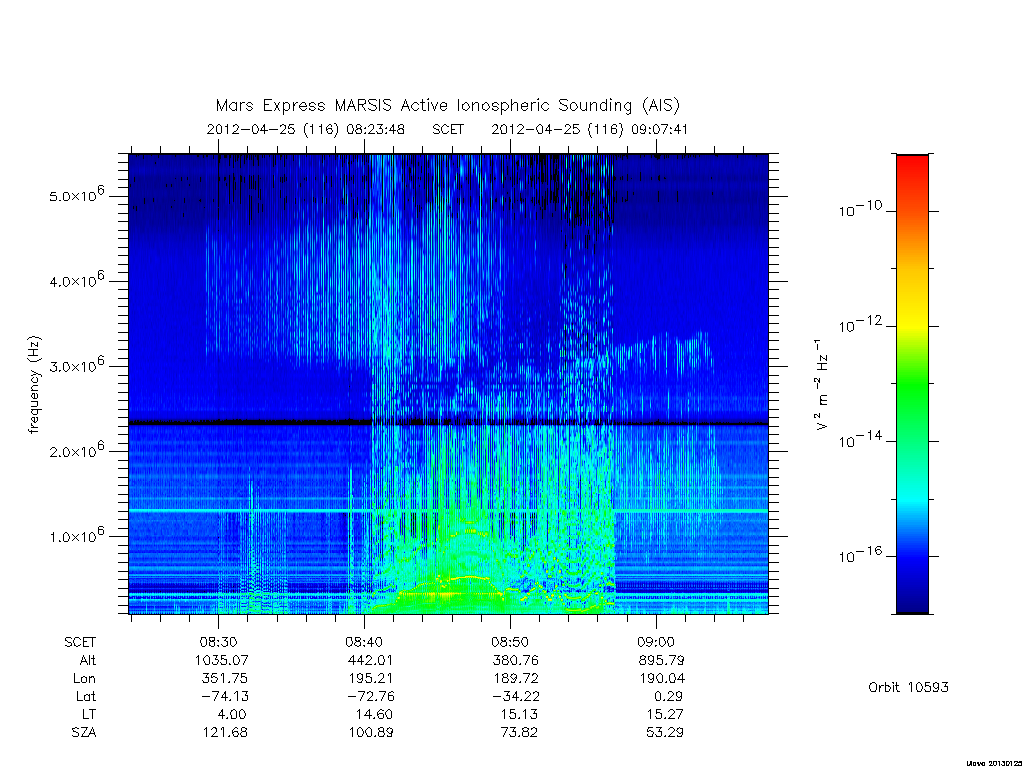Click the 3.0×10^6 frequency tick label
The width and height of the screenshot is (1024, 768).
click(76, 364)
